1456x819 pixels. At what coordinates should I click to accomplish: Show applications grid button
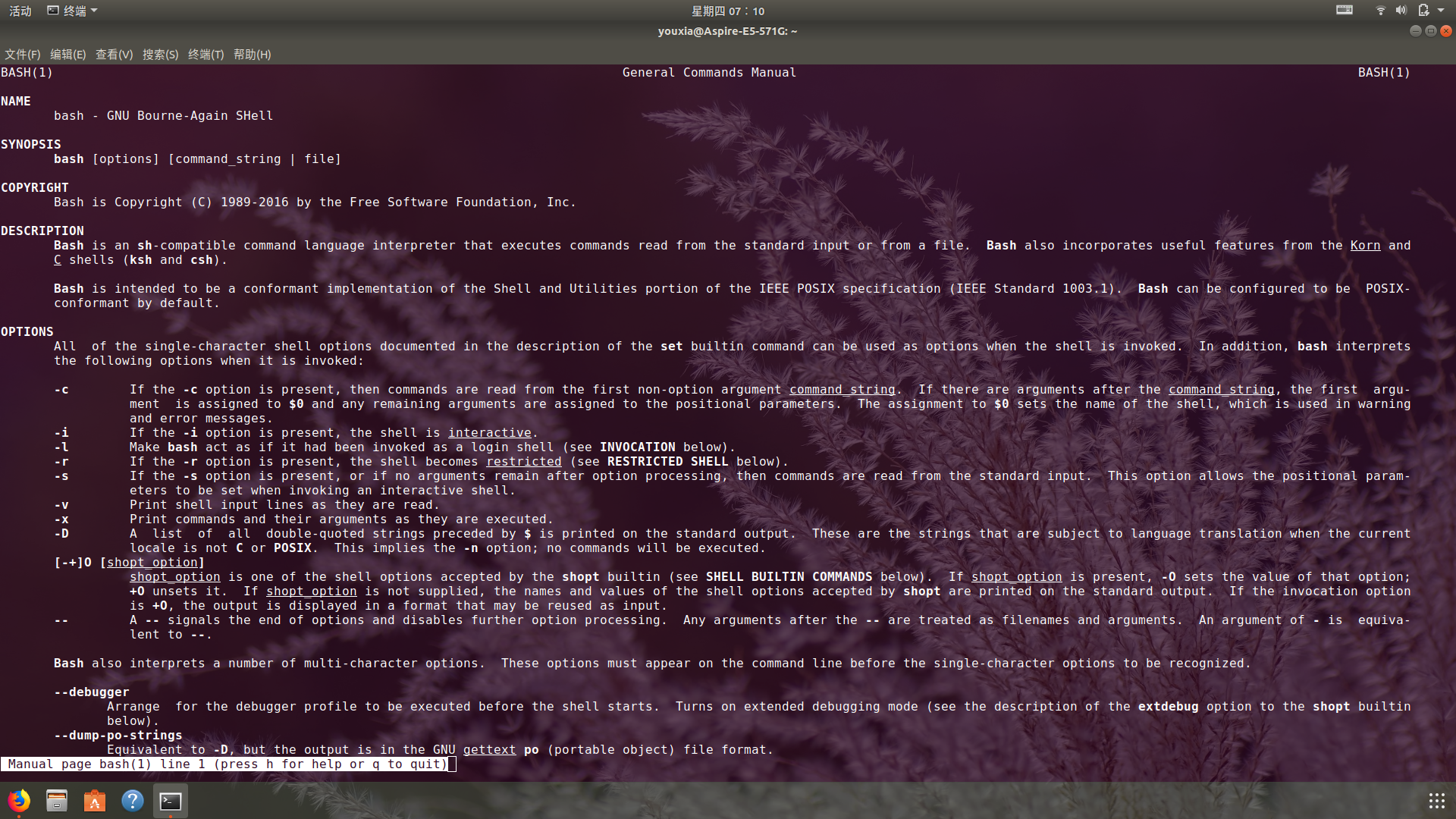(x=1436, y=801)
